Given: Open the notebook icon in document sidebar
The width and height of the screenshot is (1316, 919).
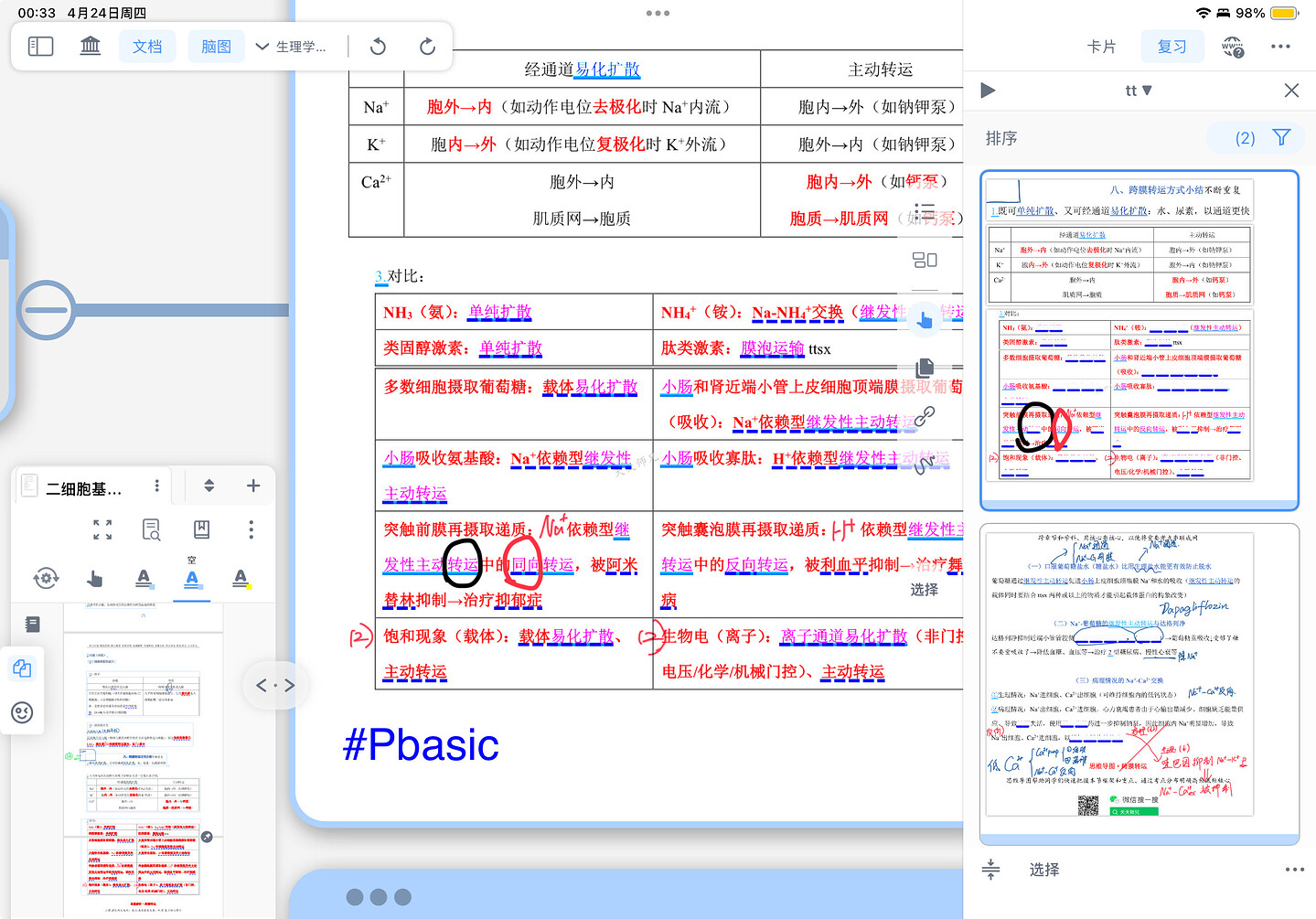Looking at the screenshot, I should click(32, 625).
